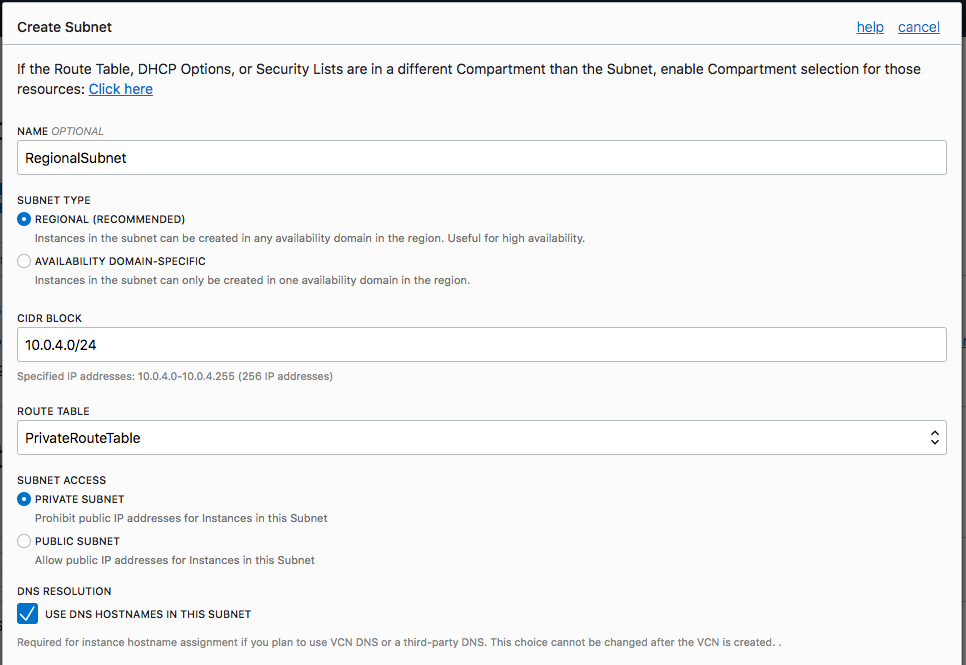Click the Use DNS Hostnames in This Subnet label
Screen dimensions: 966x665
click(x=148, y=614)
